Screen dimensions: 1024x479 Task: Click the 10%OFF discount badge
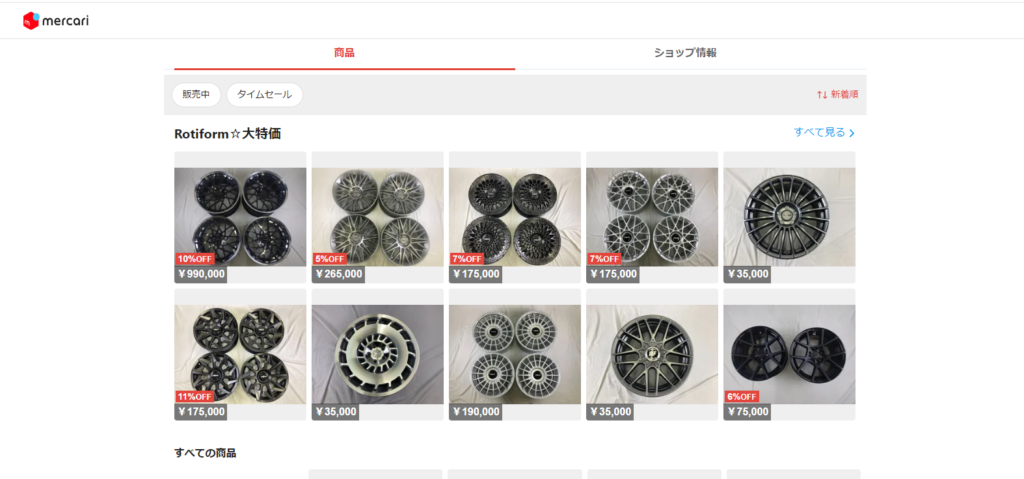(195, 259)
